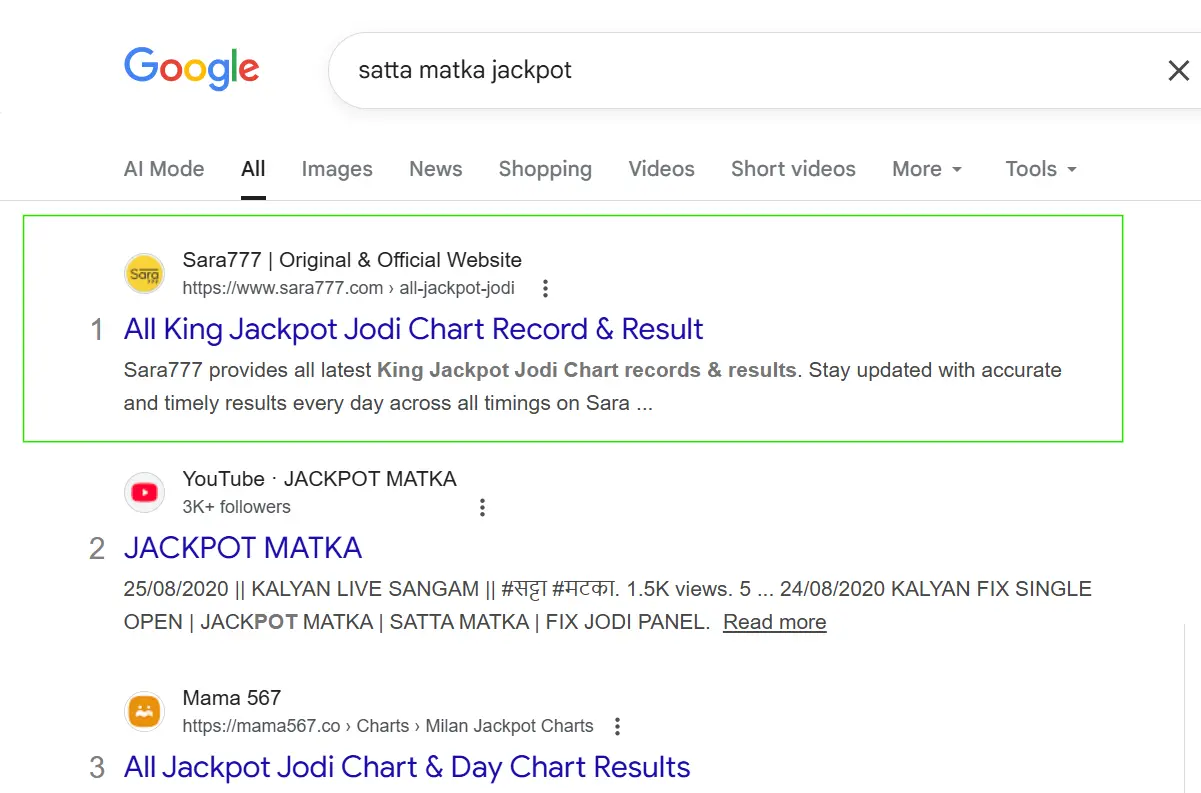Switch to AI Mode tab

[x=164, y=169]
